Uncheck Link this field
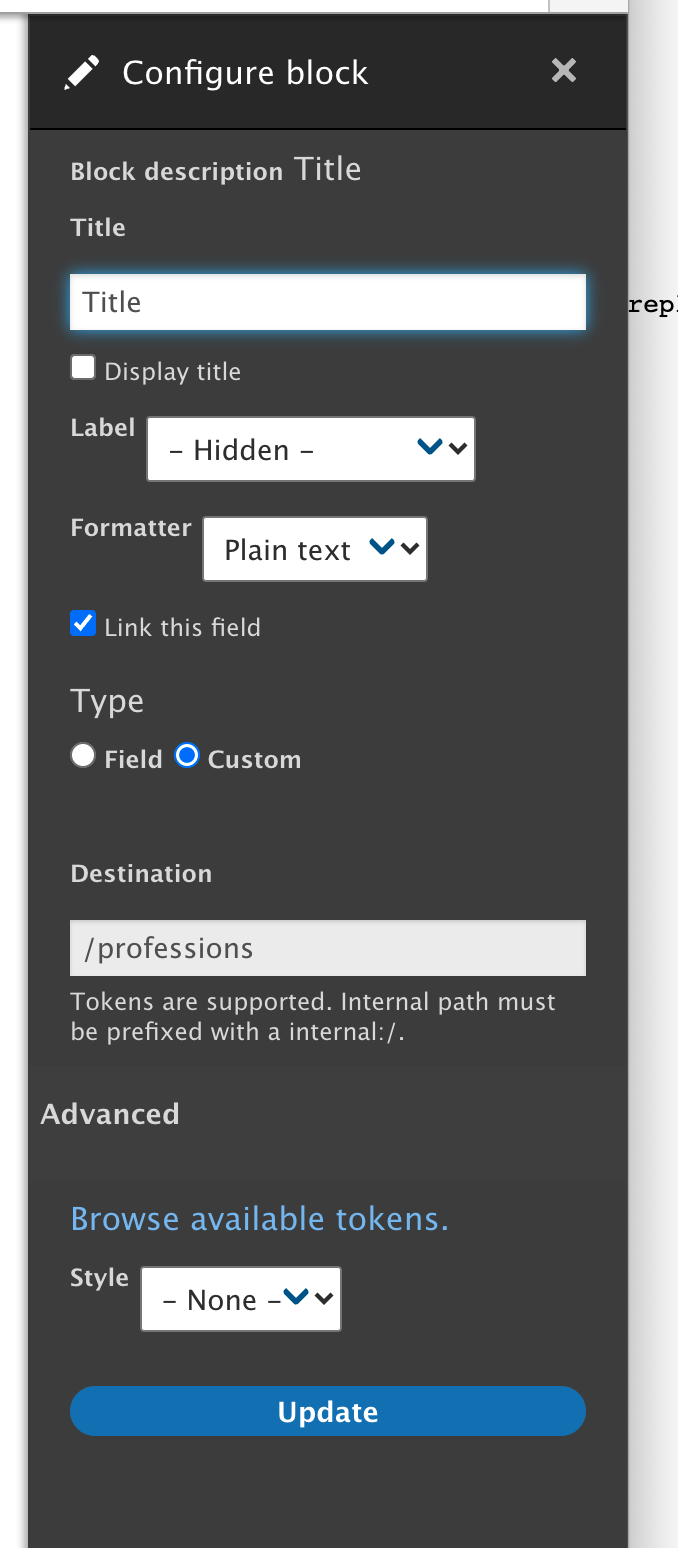 click(83, 622)
